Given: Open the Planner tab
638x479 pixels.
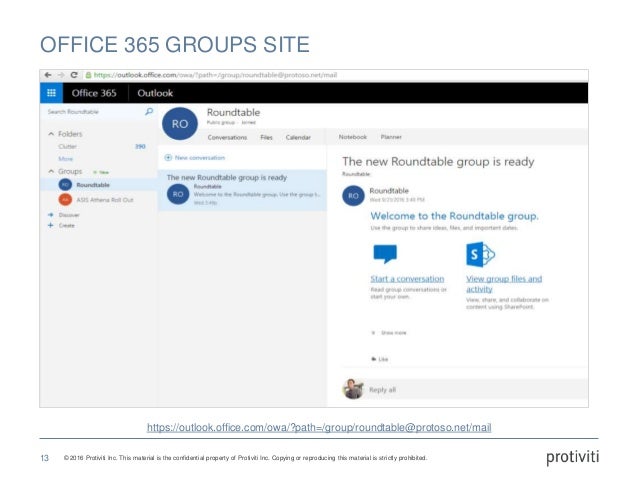Looking at the screenshot, I should click(x=391, y=137).
